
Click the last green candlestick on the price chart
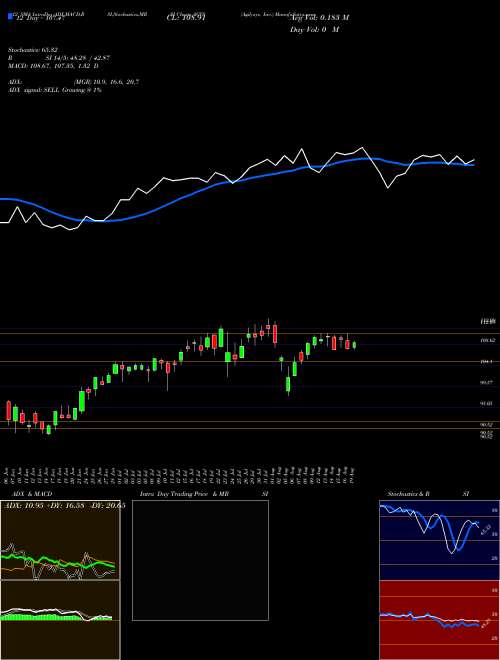coord(354,345)
